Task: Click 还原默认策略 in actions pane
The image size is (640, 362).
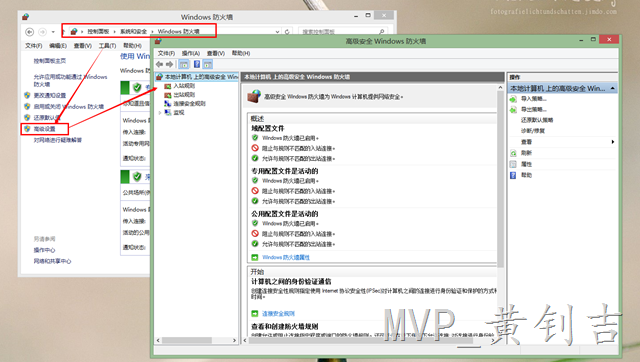Action: (537, 120)
